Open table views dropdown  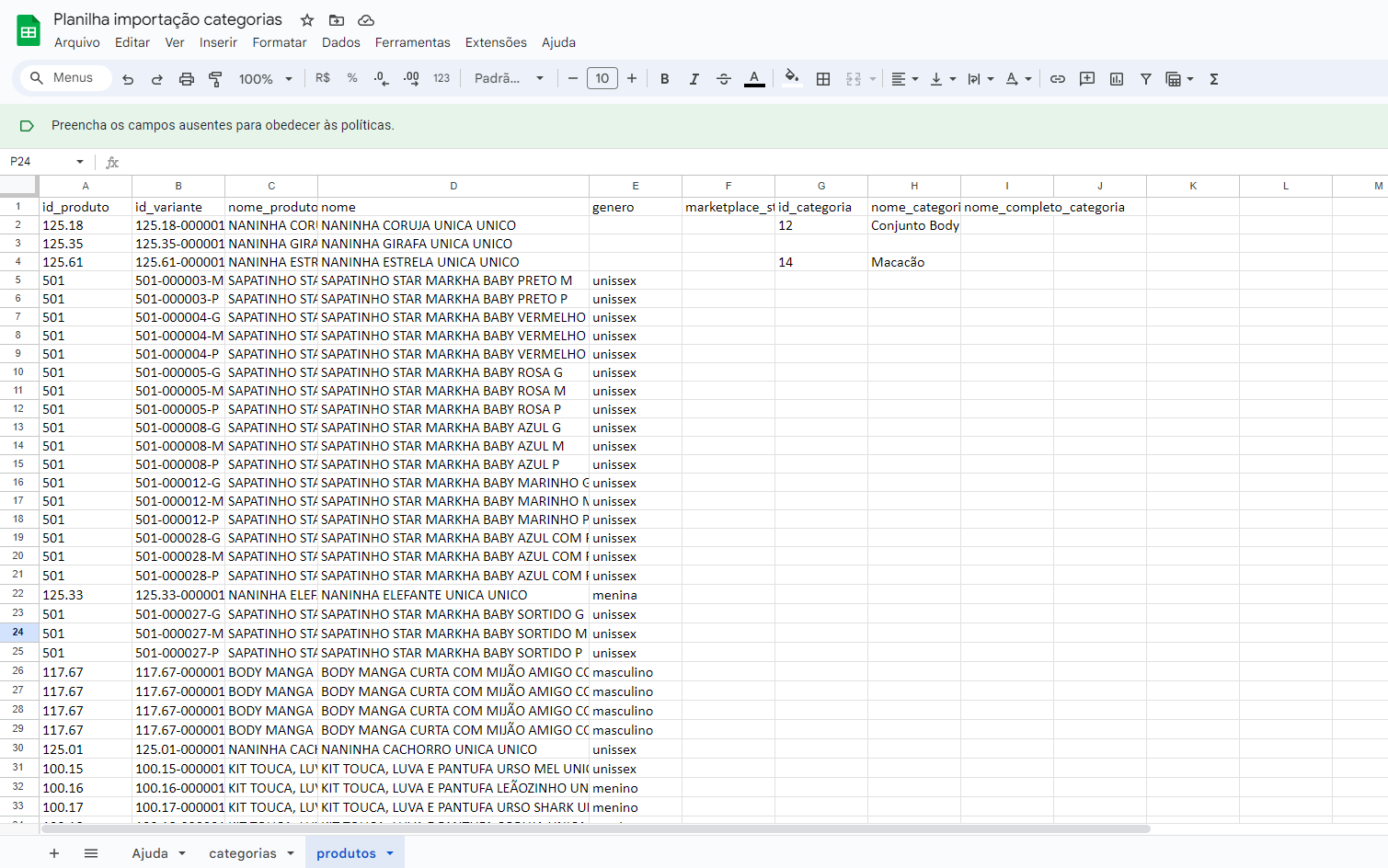[x=1180, y=79]
